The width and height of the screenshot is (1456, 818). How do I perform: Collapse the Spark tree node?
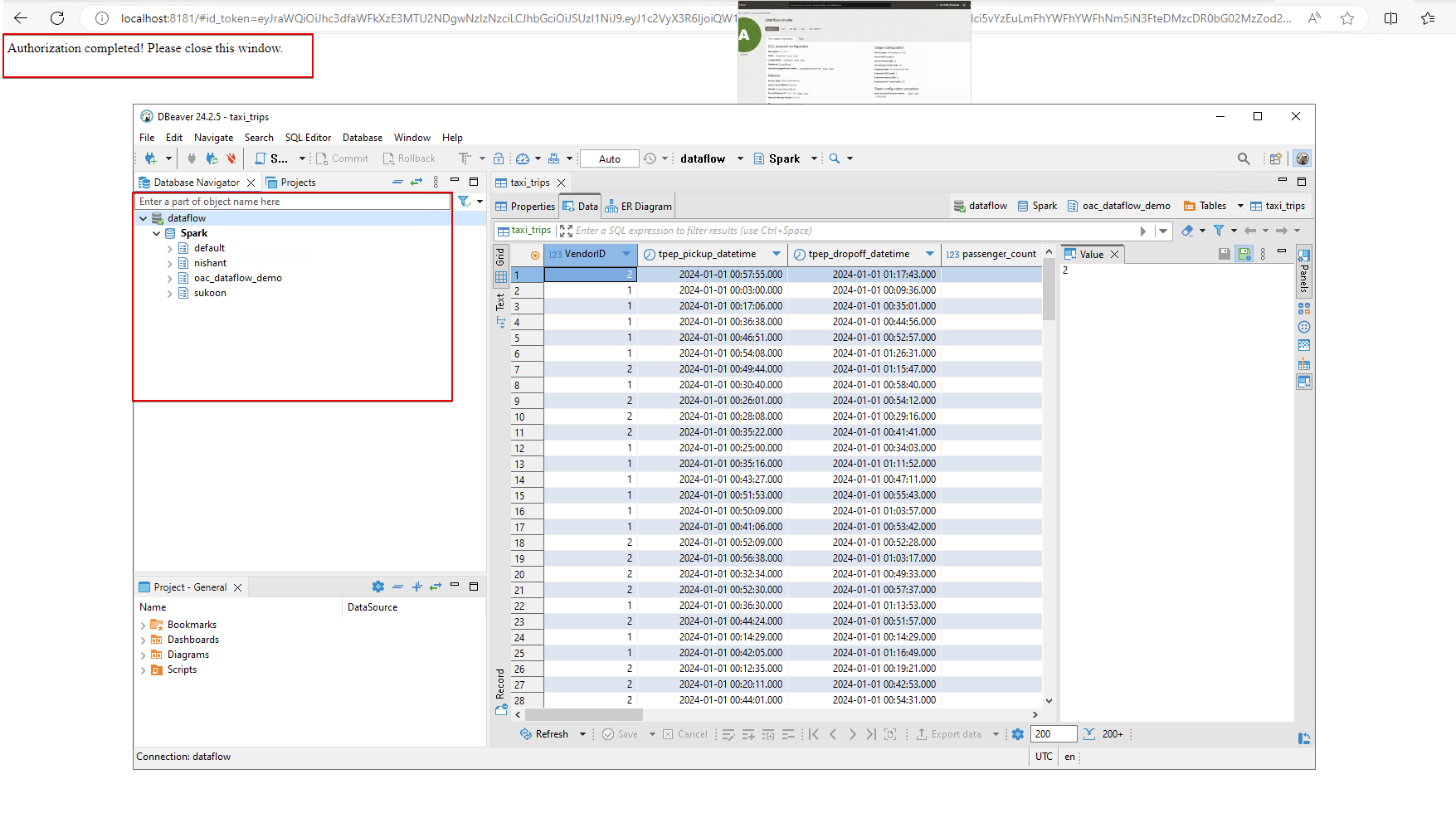pos(157,234)
